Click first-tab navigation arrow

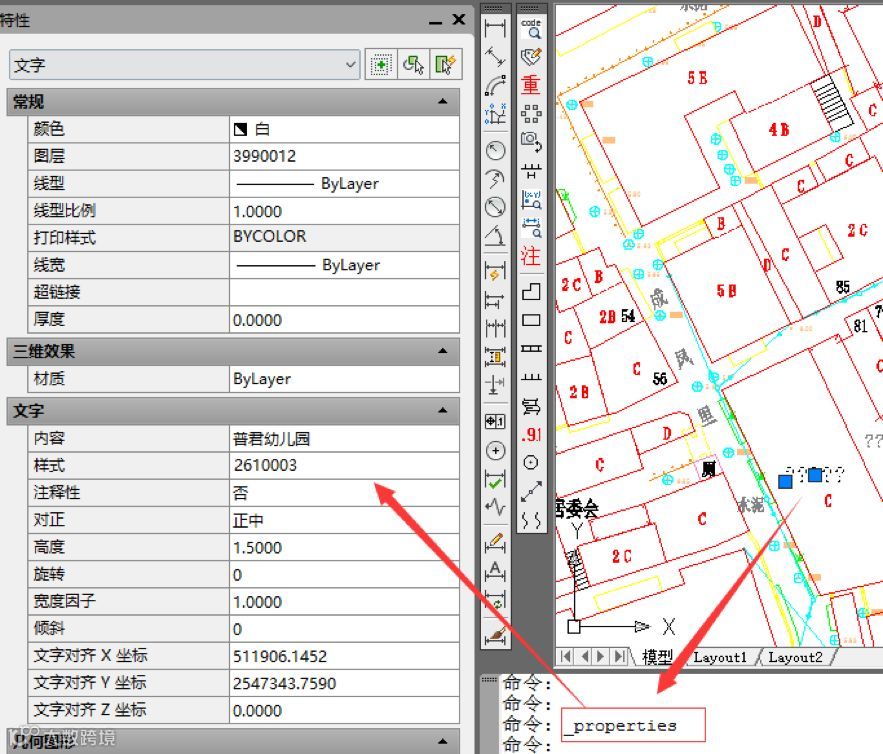(567, 657)
